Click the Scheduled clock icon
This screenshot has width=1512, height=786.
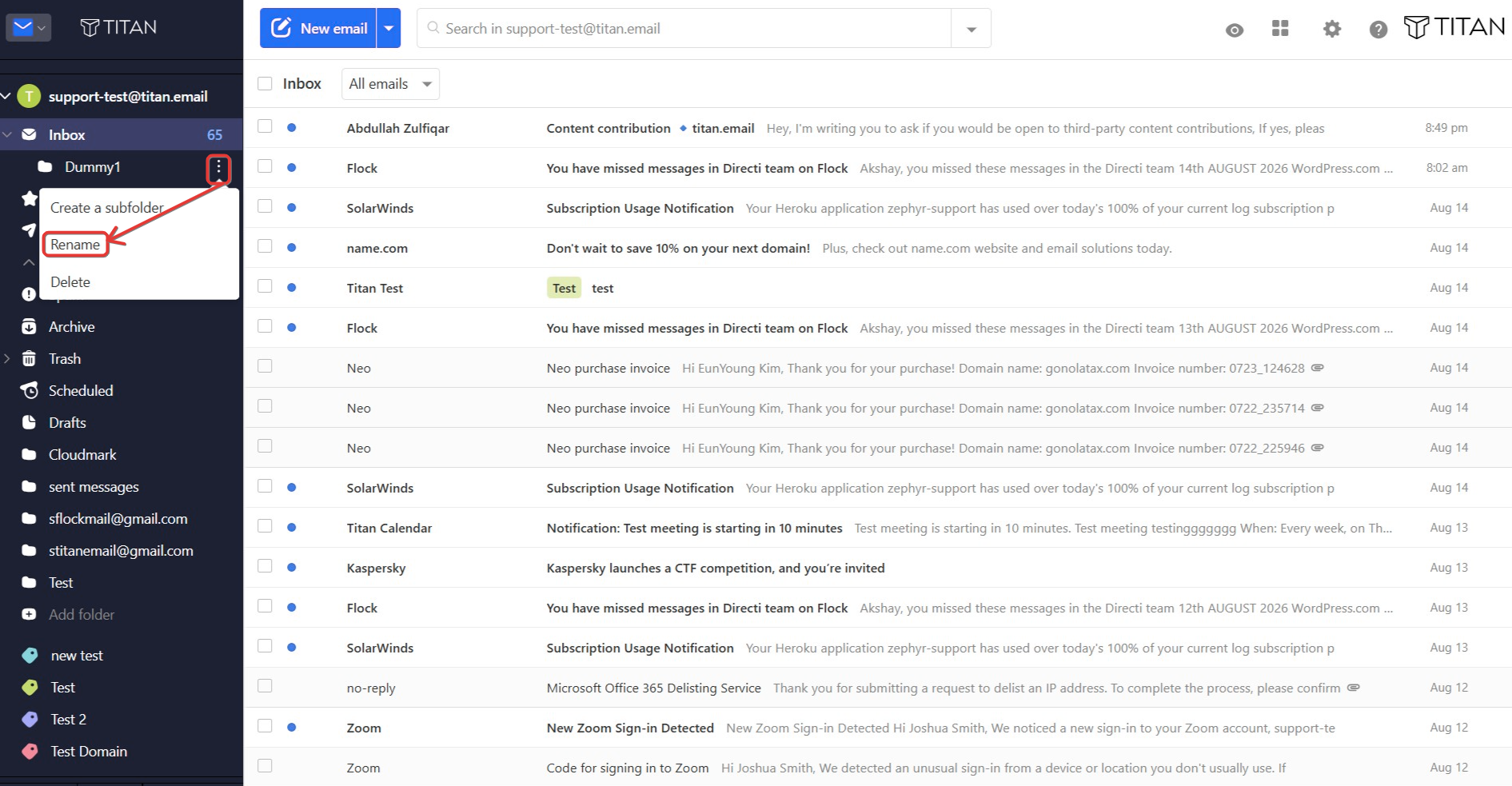click(x=29, y=390)
